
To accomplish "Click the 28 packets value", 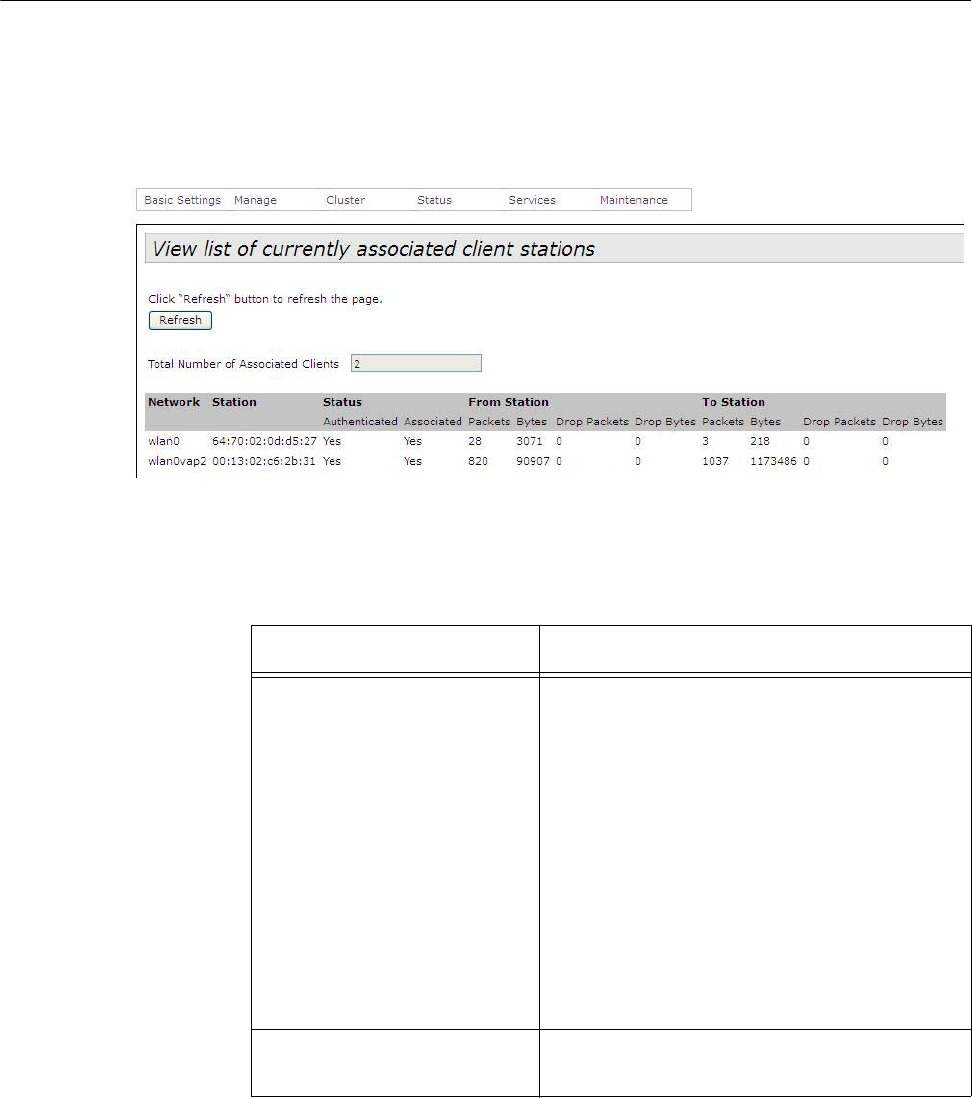I will tap(475, 441).
